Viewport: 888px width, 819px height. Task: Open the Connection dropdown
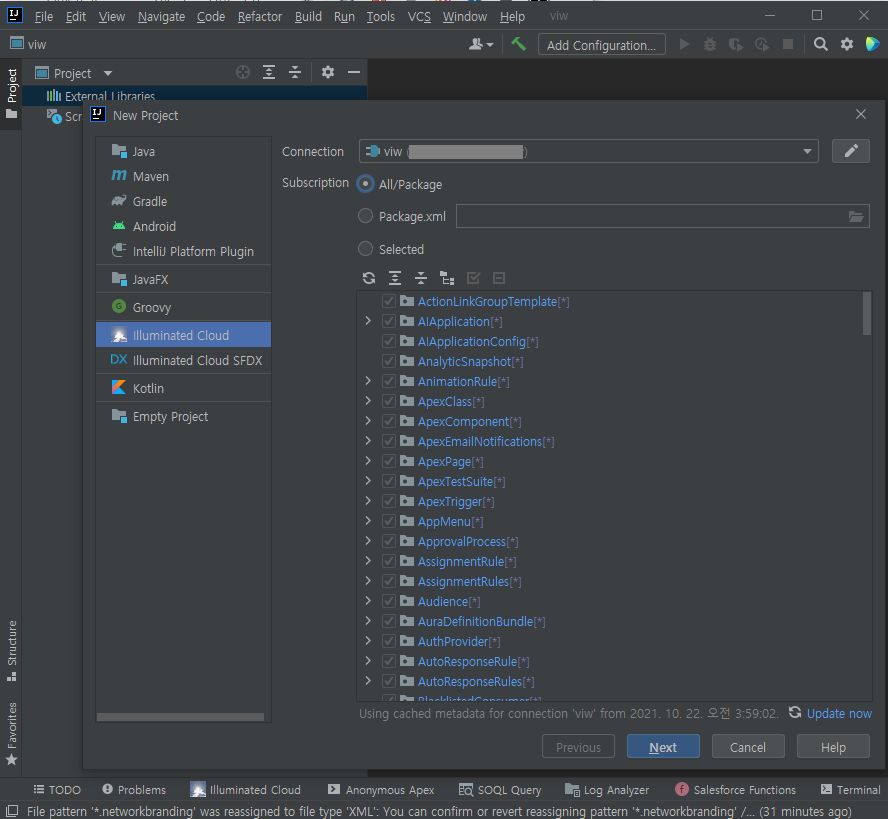(x=589, y=151)
